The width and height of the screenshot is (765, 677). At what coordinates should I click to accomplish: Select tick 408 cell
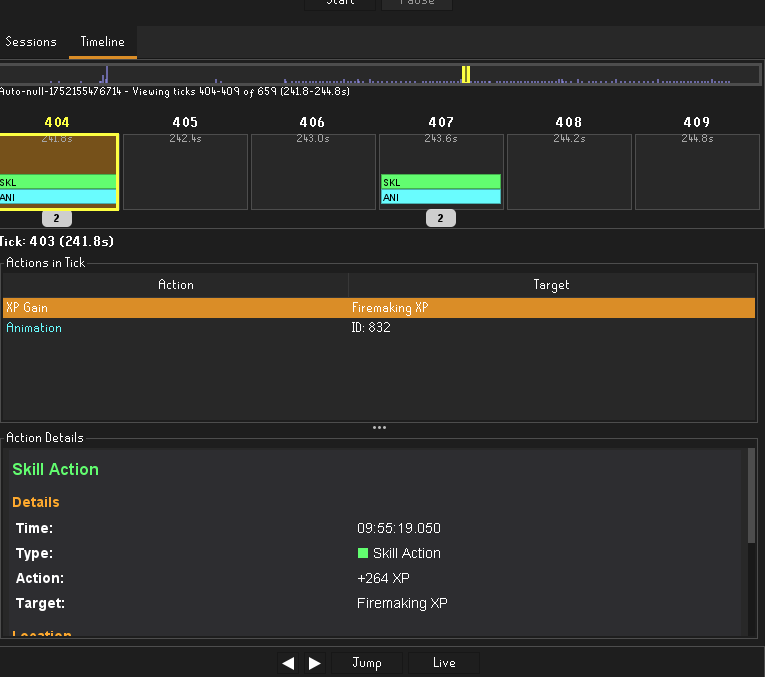click(x=569, y=172)
